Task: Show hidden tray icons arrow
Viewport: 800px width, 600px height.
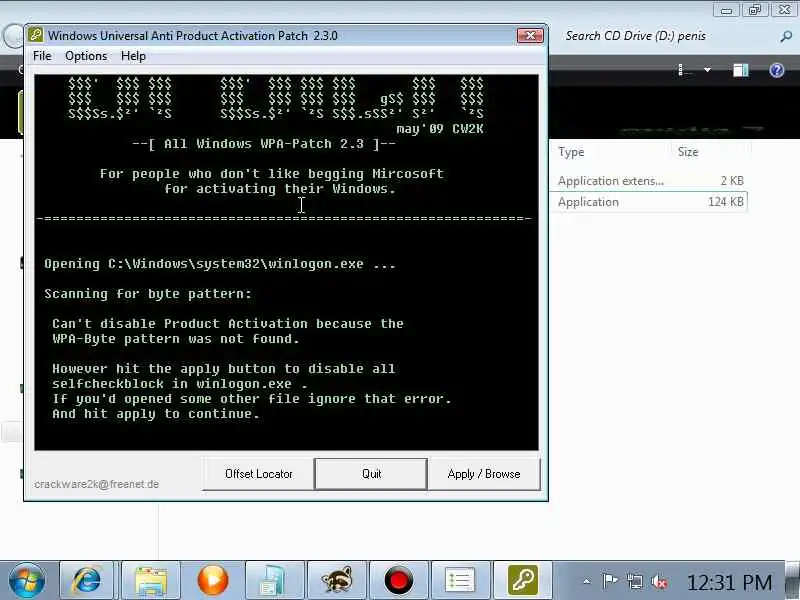Action: click(x=587, y=581)
